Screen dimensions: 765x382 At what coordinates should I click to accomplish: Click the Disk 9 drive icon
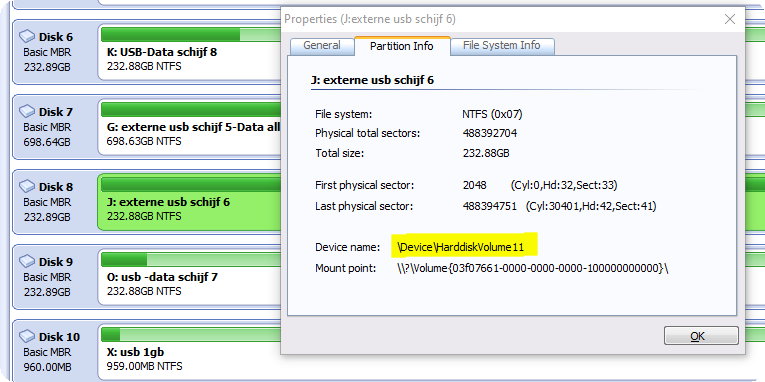coord(27,262)
